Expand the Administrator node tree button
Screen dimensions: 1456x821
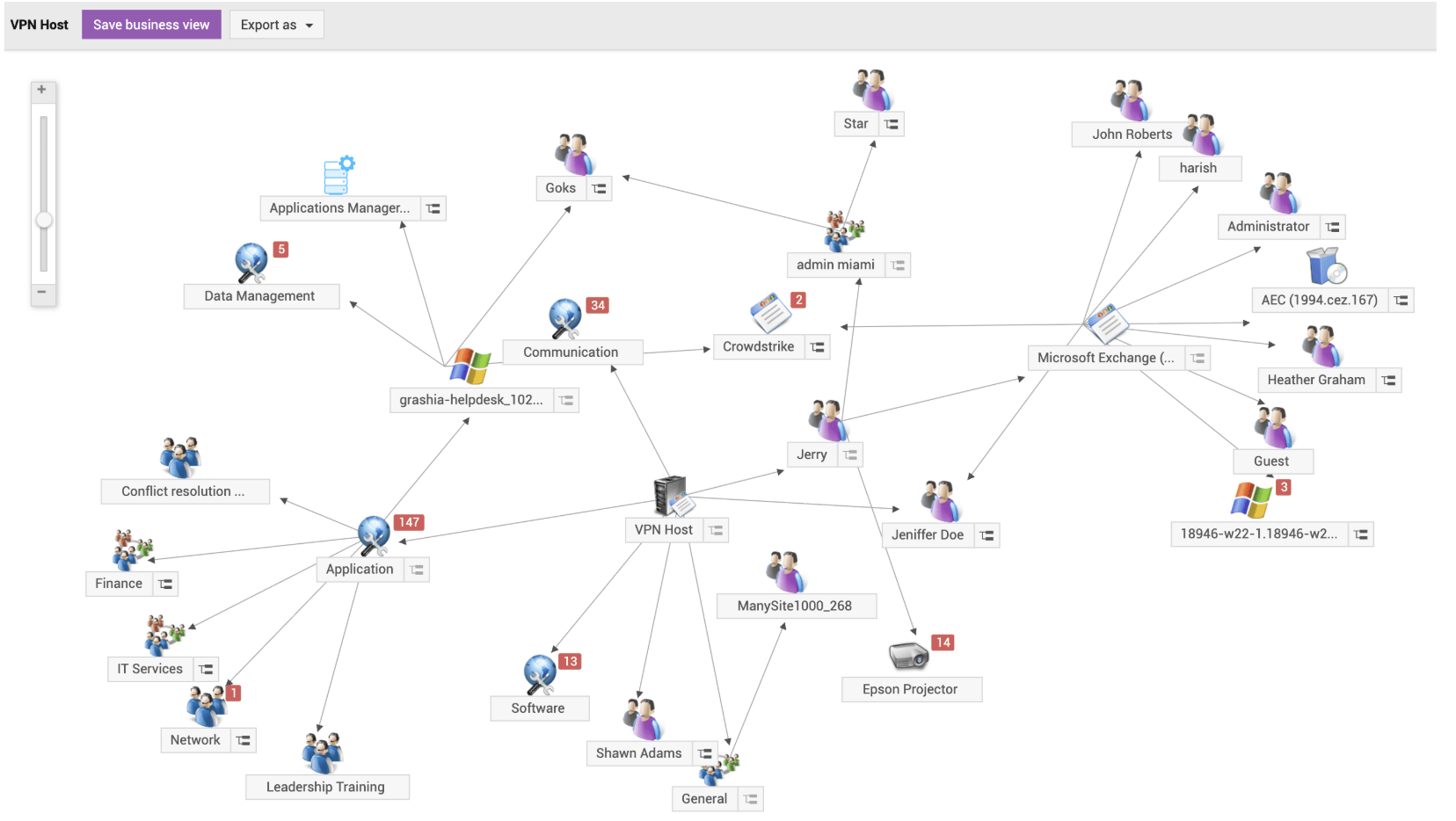[x=1333, y=227]
